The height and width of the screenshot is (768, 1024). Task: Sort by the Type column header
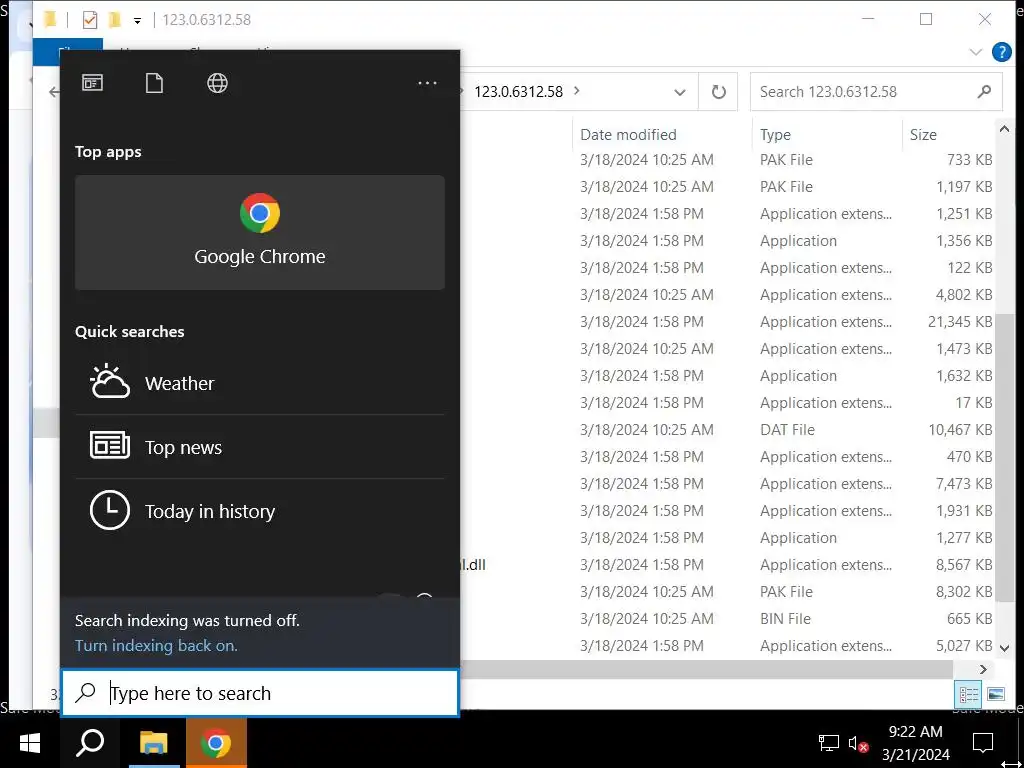(x=827, y=135)
